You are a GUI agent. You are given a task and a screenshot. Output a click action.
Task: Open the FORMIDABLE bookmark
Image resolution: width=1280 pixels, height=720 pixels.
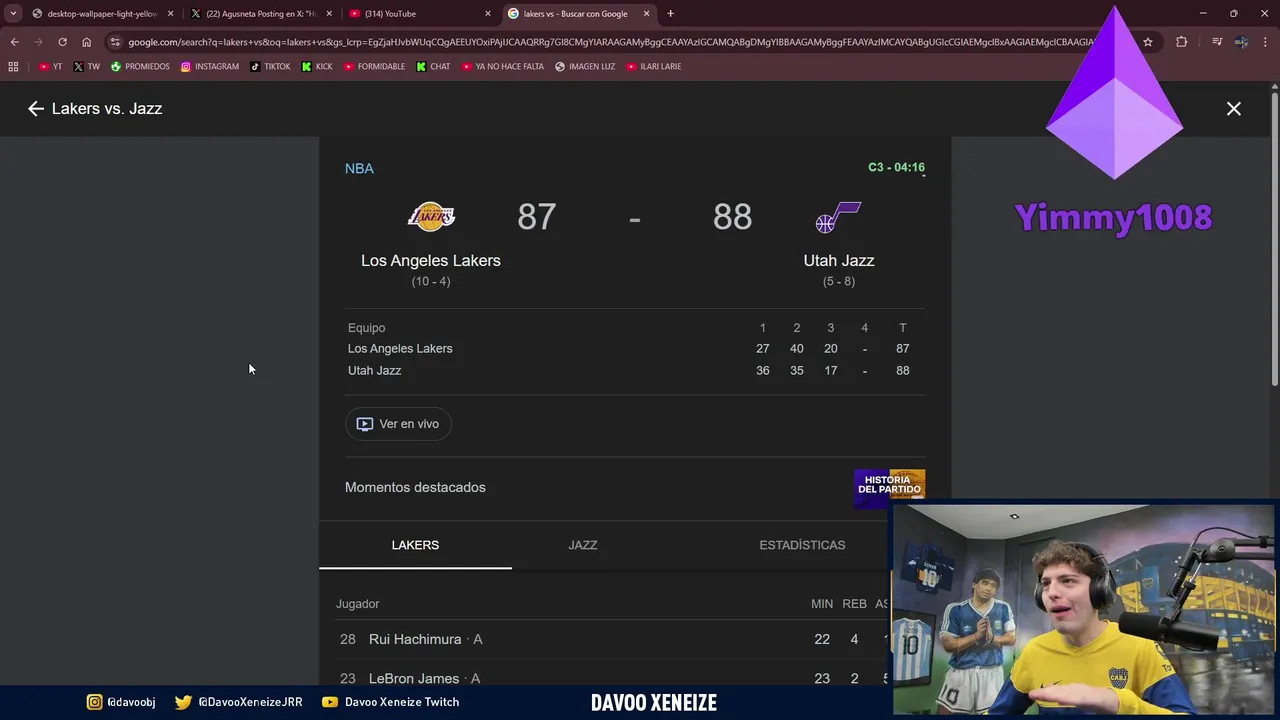[x=374, y=67]
